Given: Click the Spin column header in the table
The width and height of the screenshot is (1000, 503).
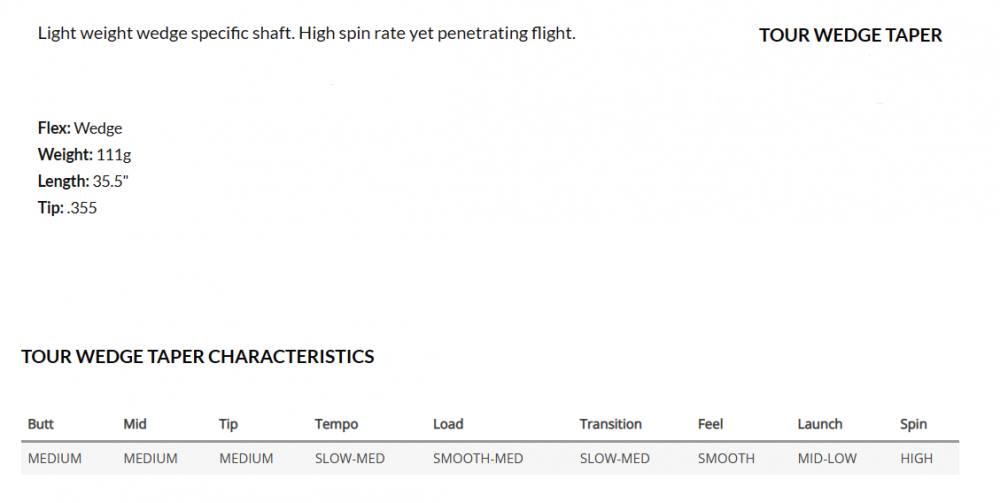Looking at the screenshot, I should [913, 424].
